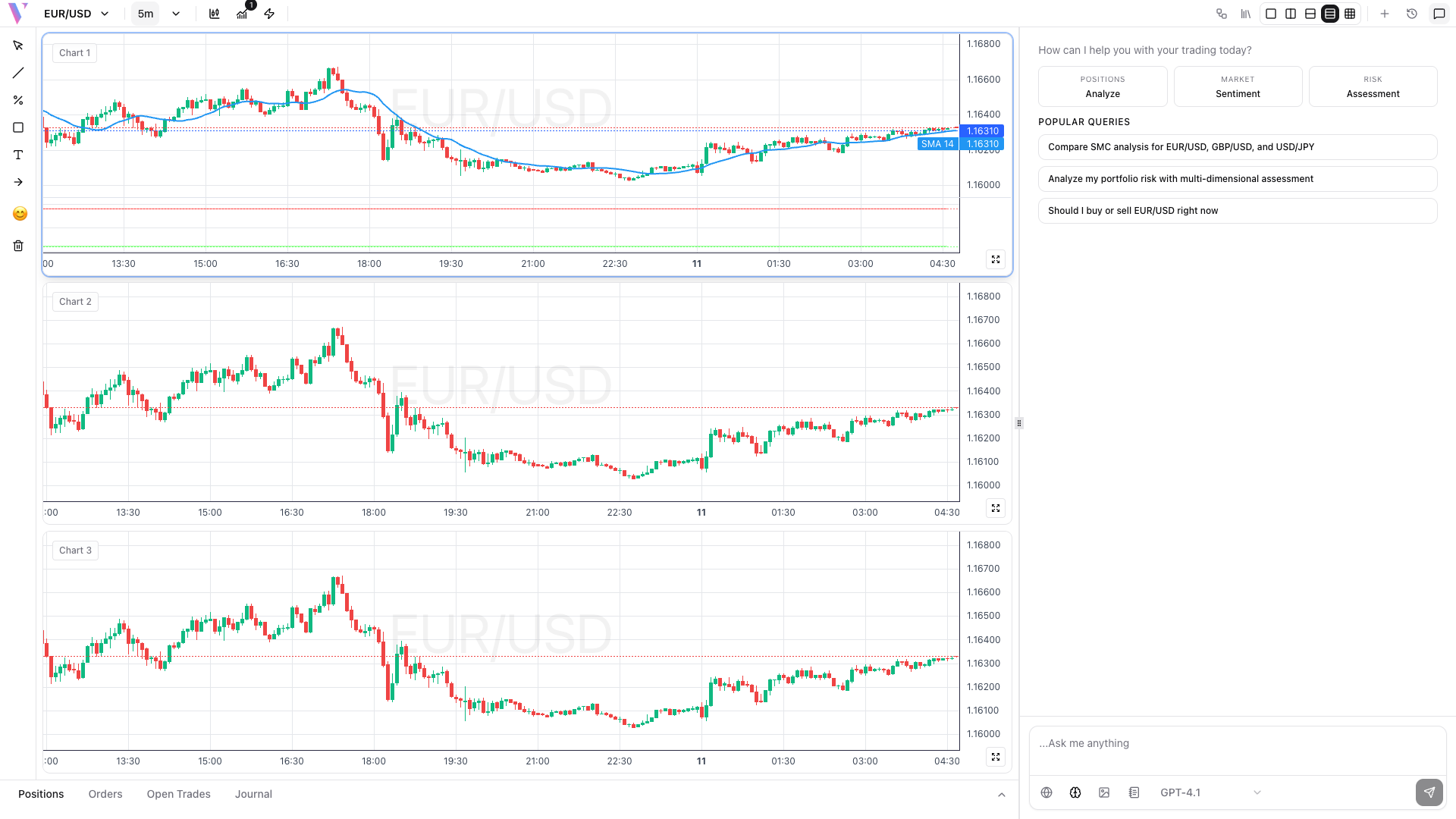Toggle the brain reasoning mode
1456x819 pixels.
pos(1075,792)
